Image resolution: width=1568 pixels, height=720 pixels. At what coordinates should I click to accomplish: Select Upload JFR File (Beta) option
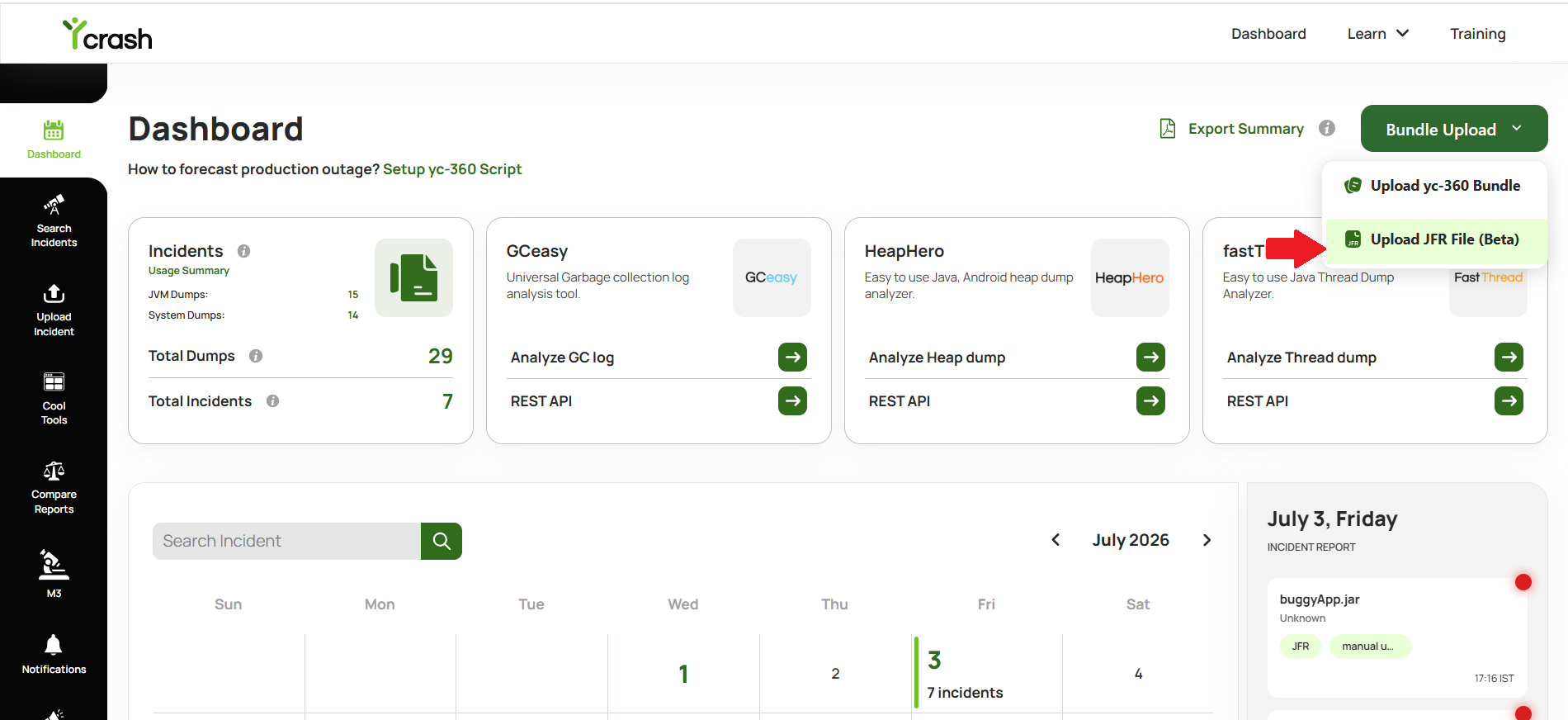pyautogui.click(x=1435, y=239)
